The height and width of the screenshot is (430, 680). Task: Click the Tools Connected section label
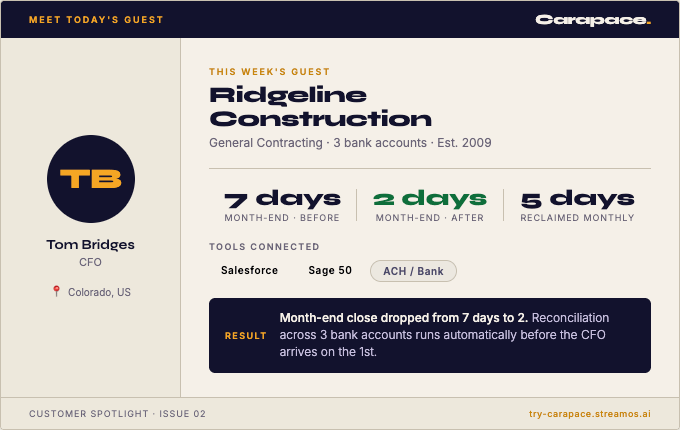tap(264, 247)
